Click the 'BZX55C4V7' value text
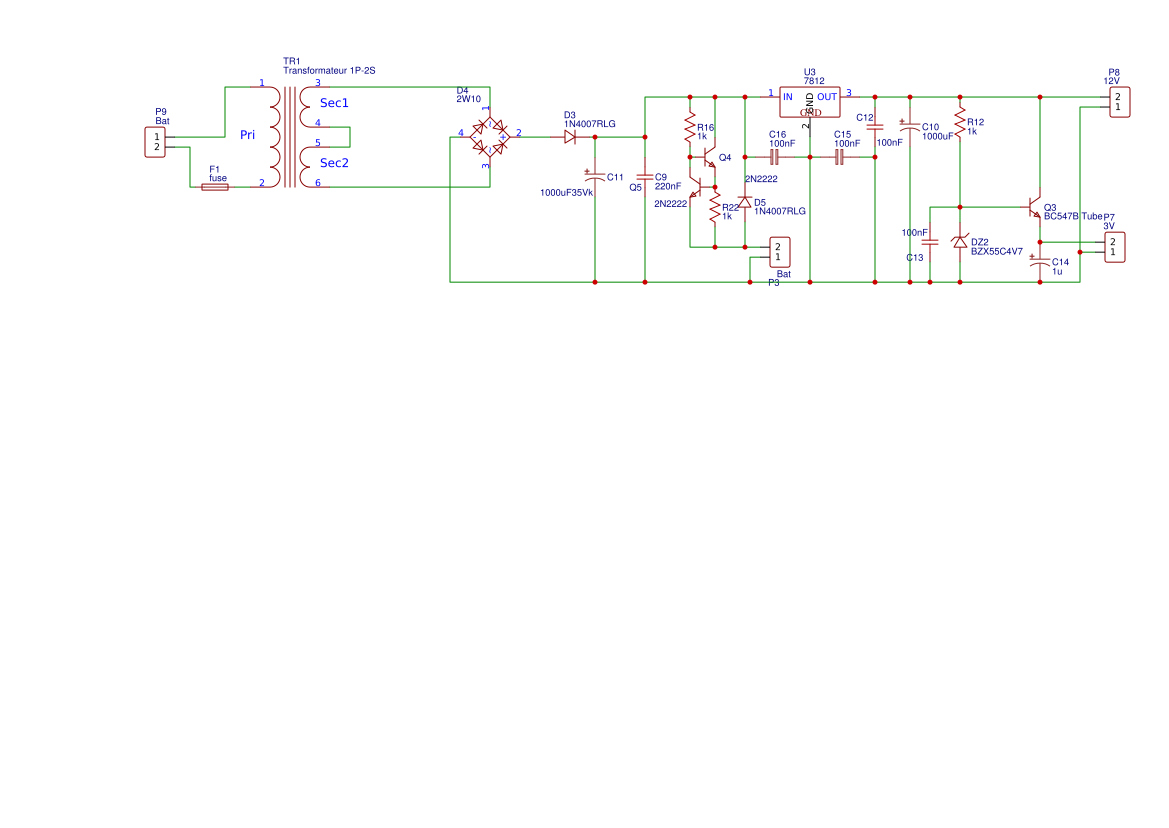Image resolution: width=1169 pixels, height=828 pixels. point(997,252)
